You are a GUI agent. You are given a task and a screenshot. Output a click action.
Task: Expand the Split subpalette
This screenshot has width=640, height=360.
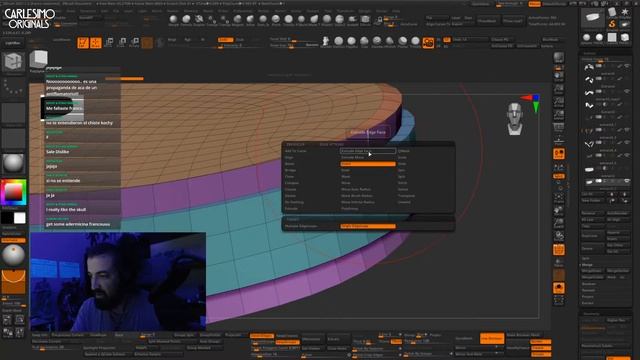point(585,258)
